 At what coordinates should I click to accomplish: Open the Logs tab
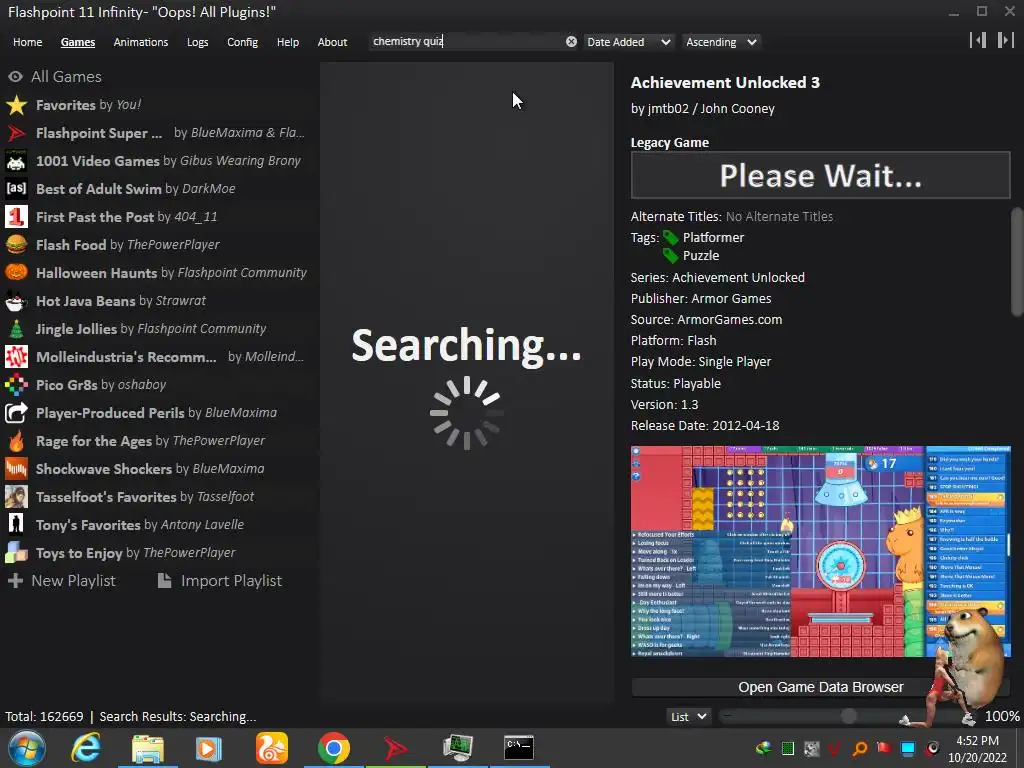click(x=197, y=42)
